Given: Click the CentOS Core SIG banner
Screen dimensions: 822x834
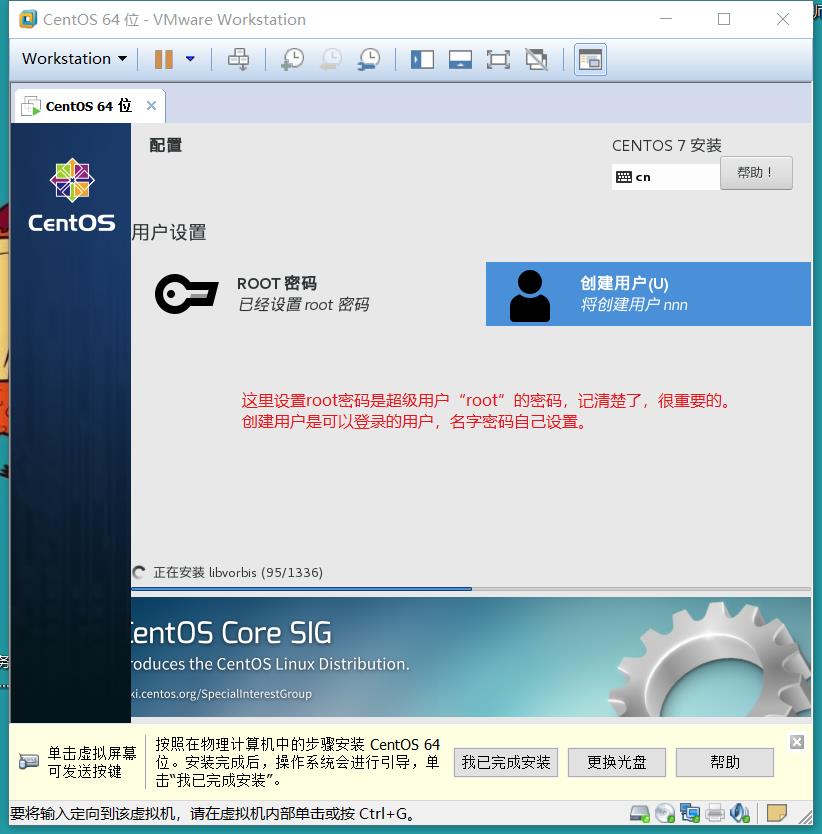Looking at the screenshot, I should pos(471,657).
